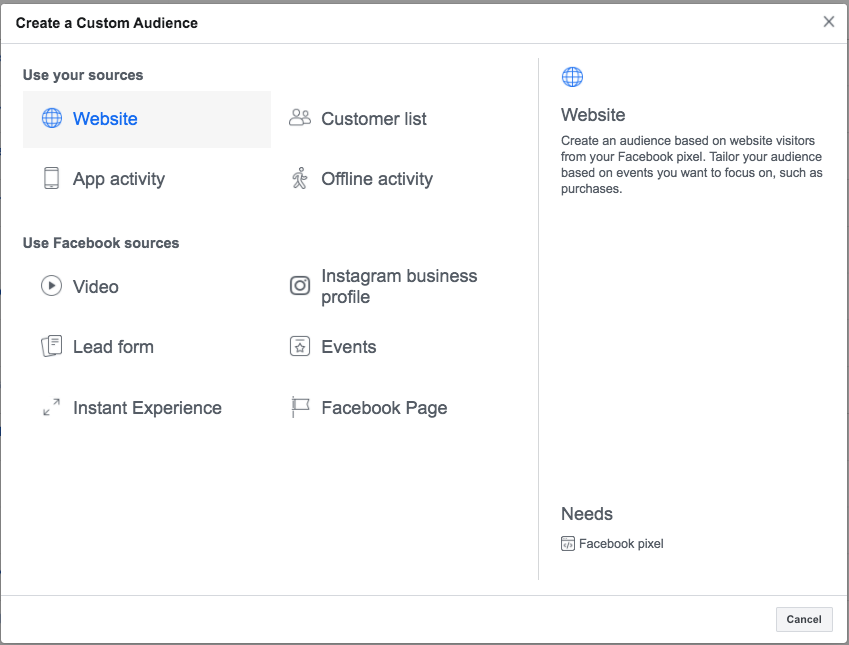The width and height of the screenshot is (849, 645).
Task: Click the large globe icon in details pane
Action: point(572,77)
